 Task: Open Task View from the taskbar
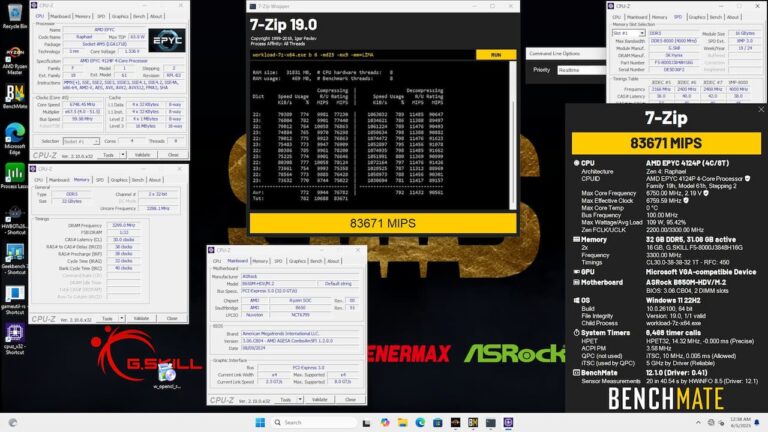[x=366, y=423]
